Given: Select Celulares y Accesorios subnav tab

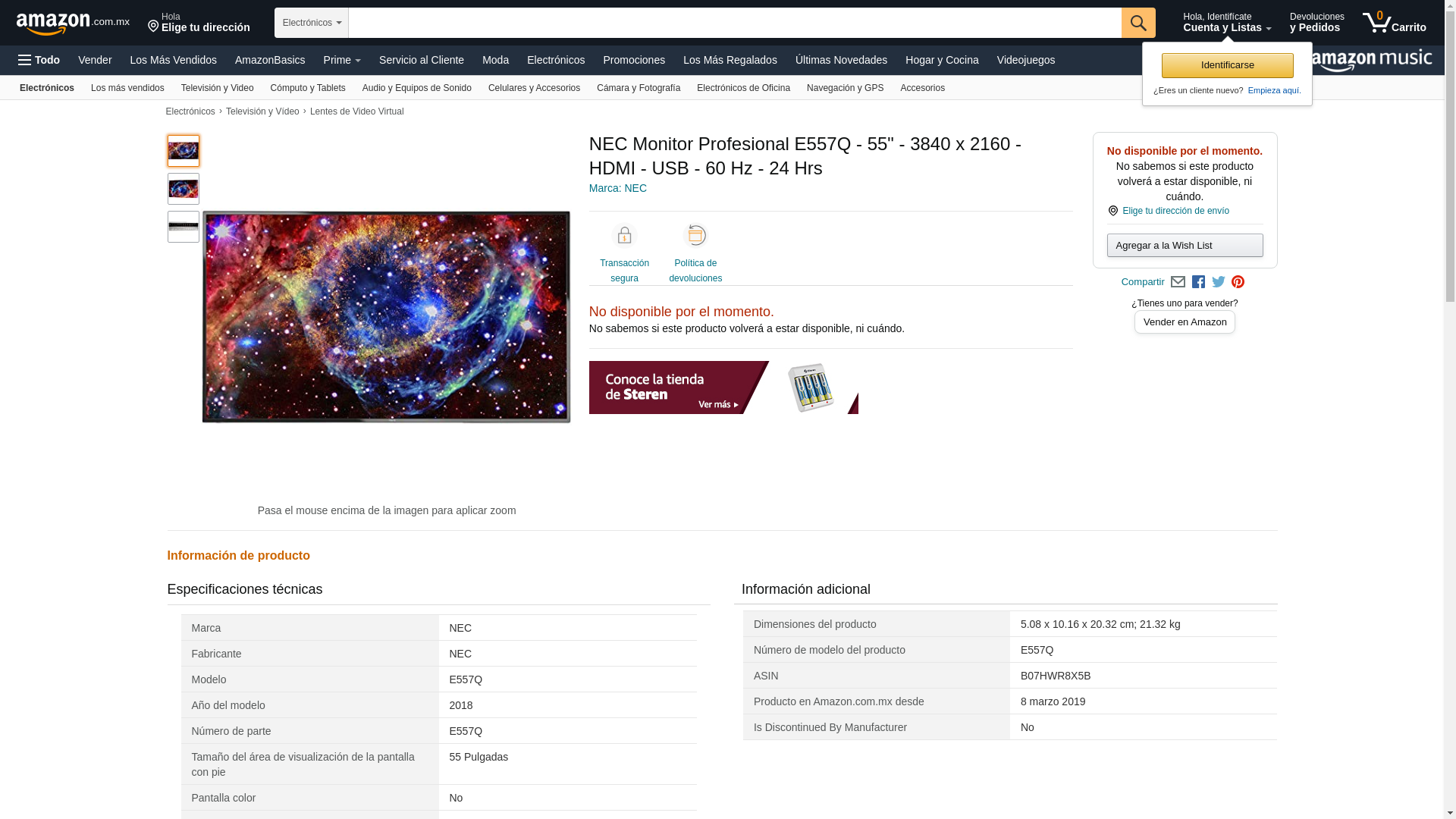Looking at the screenshot, I should tap(534, 88).
